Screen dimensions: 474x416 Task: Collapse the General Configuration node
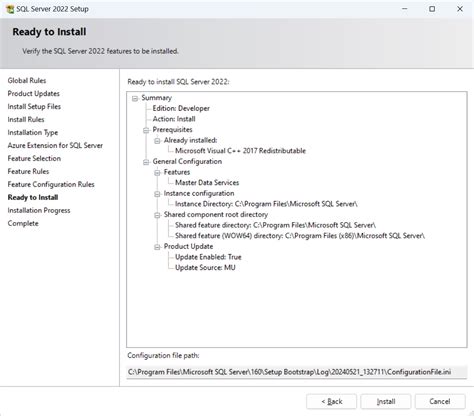pyautogui.click(x=146, y=162)
